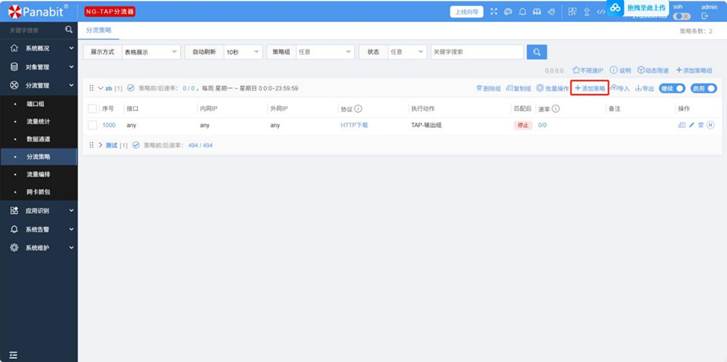This screenshot has width=727, height=362.
Task: Expand the 系统告警 sidebar chevron
Action: point(71,229)
